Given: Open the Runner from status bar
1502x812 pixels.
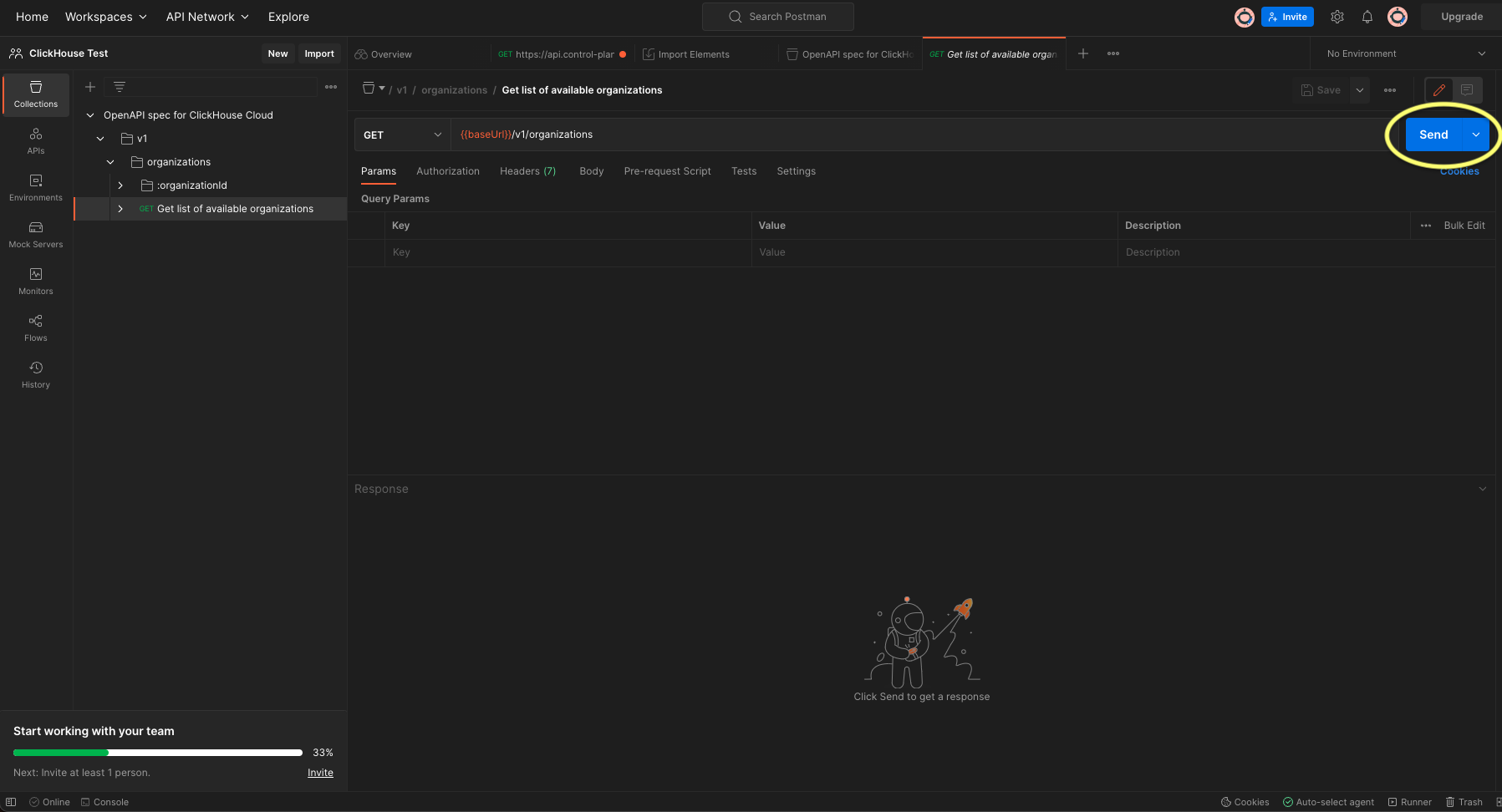Looking at the screenshot, I should (1409, 802).
